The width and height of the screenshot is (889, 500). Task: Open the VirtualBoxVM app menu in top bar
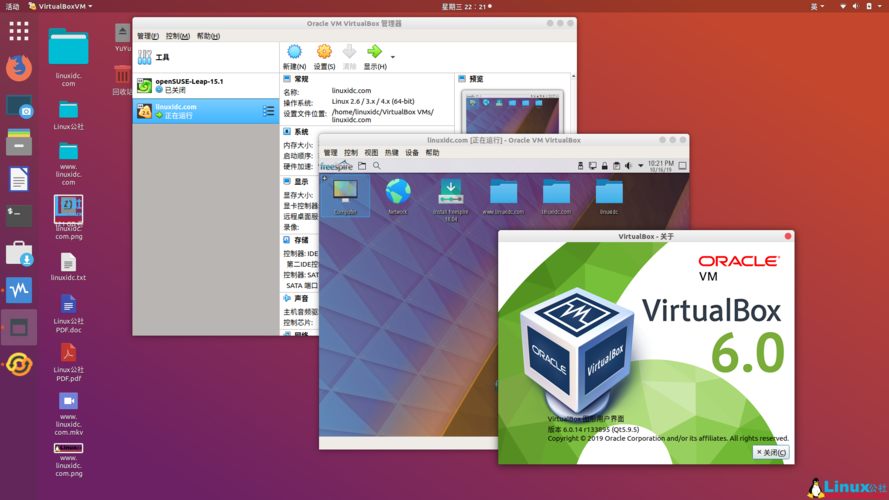tap(60, 6)
